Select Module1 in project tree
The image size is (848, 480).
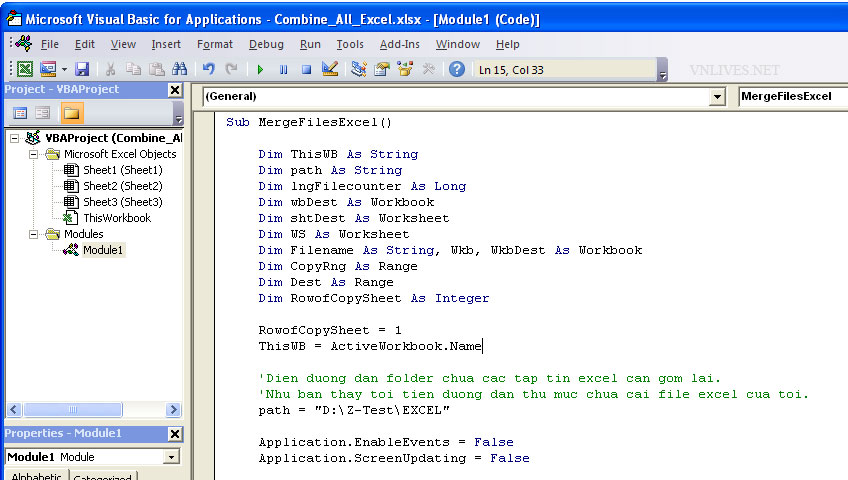coord(103,250)
